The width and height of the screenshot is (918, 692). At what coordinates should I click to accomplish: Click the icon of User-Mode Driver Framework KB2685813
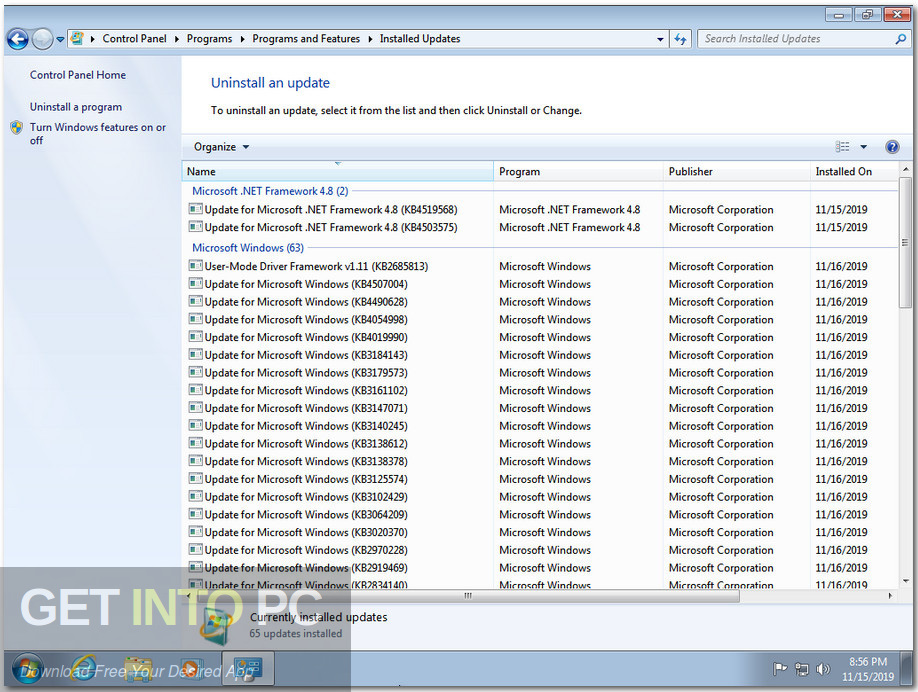click(x=196, y=266)
